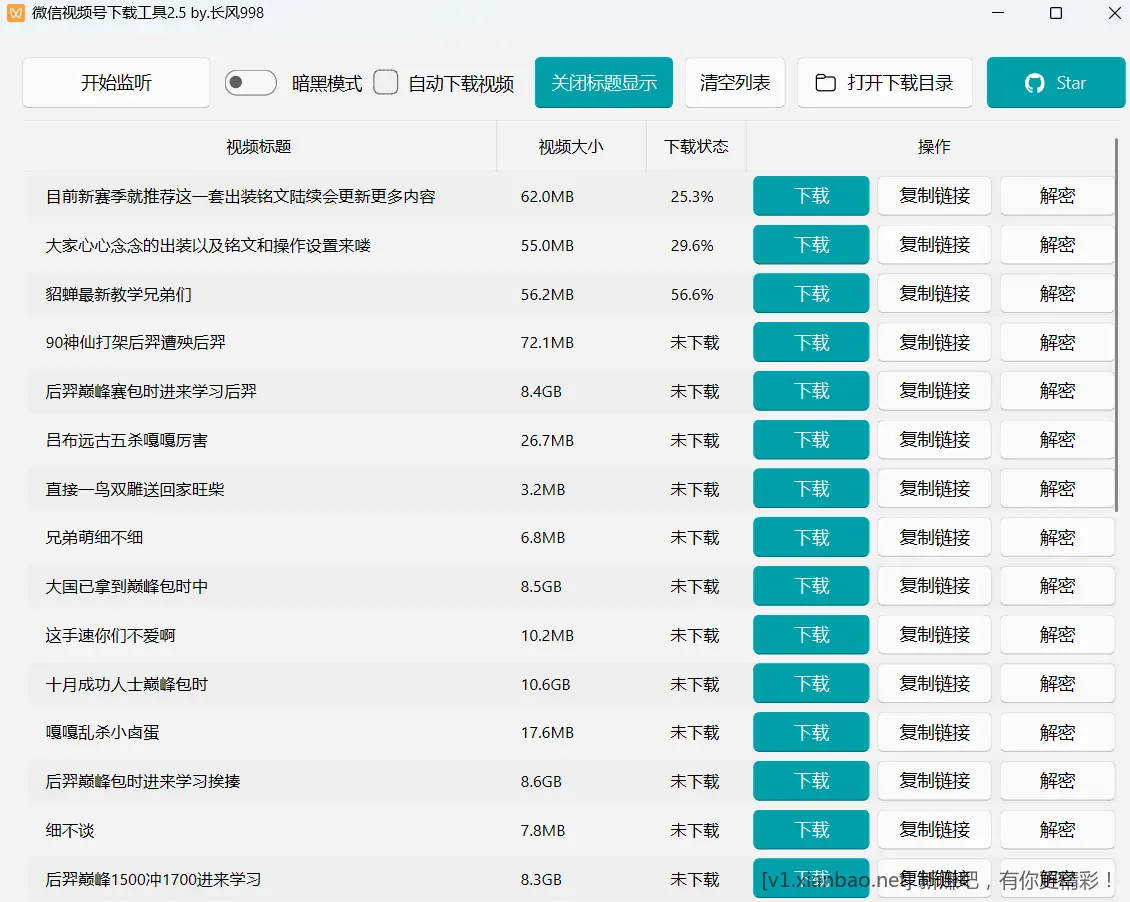Click the app logo in title bar
Image resolution: width=1130 pixels, height=902 pixels.
coord(15,13)
